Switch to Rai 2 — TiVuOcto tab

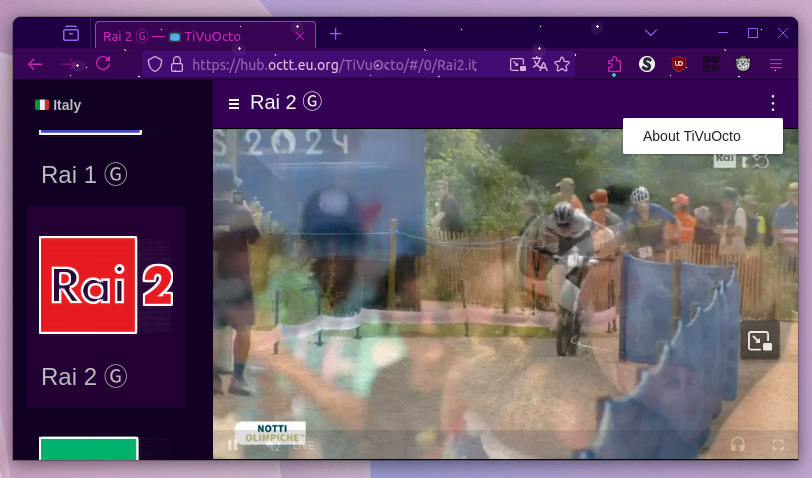pos(206,35)
